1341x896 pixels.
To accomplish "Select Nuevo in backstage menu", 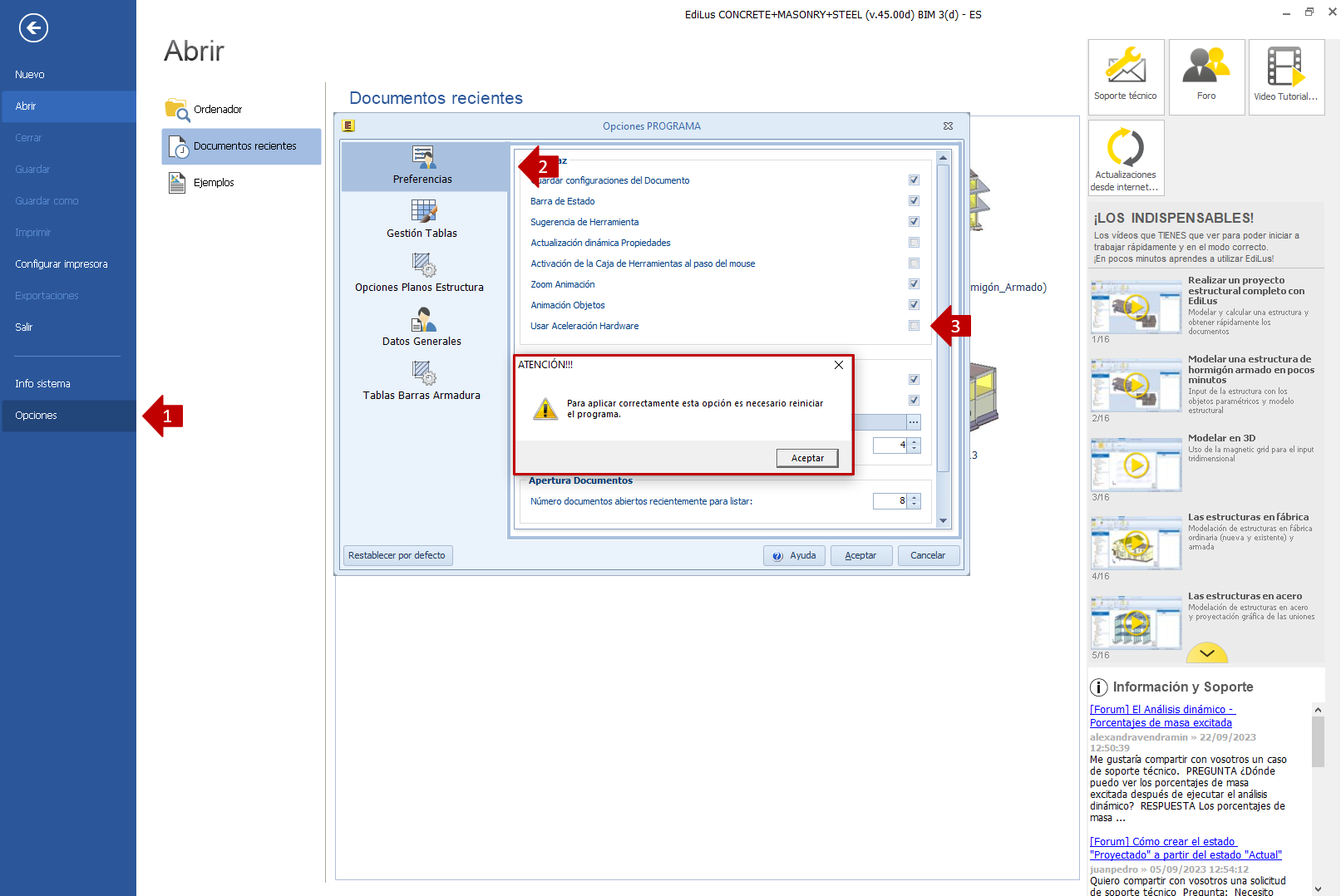I will click(x=68, y=75).
